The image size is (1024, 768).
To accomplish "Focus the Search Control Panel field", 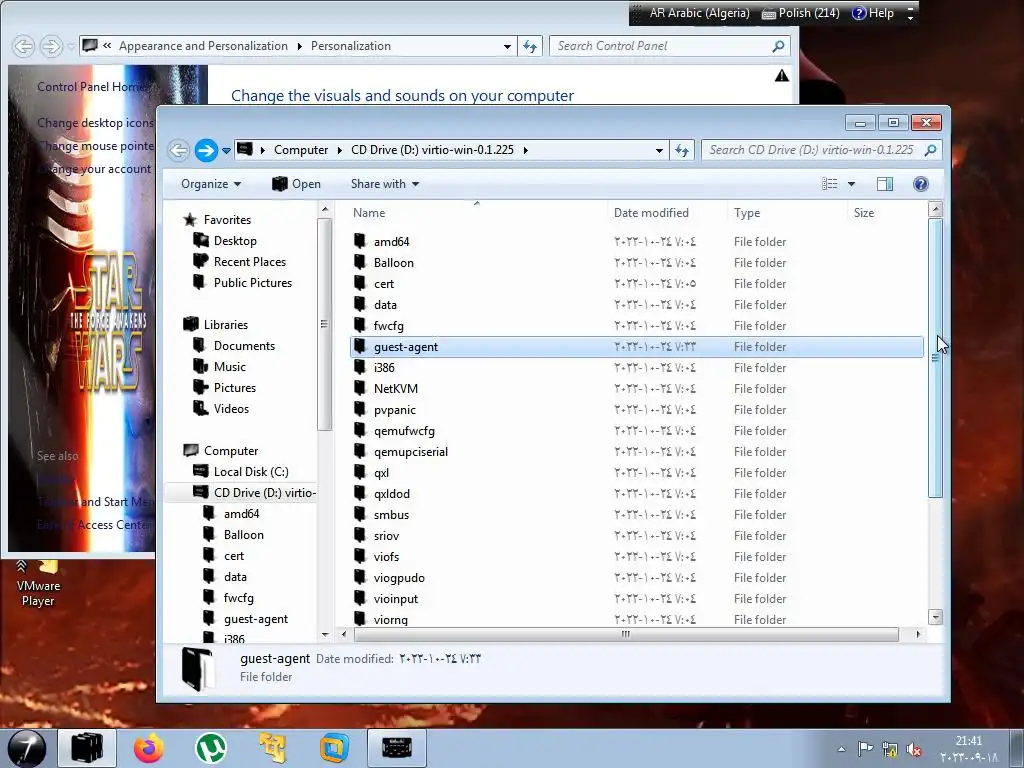I will [x=670, y=46].
